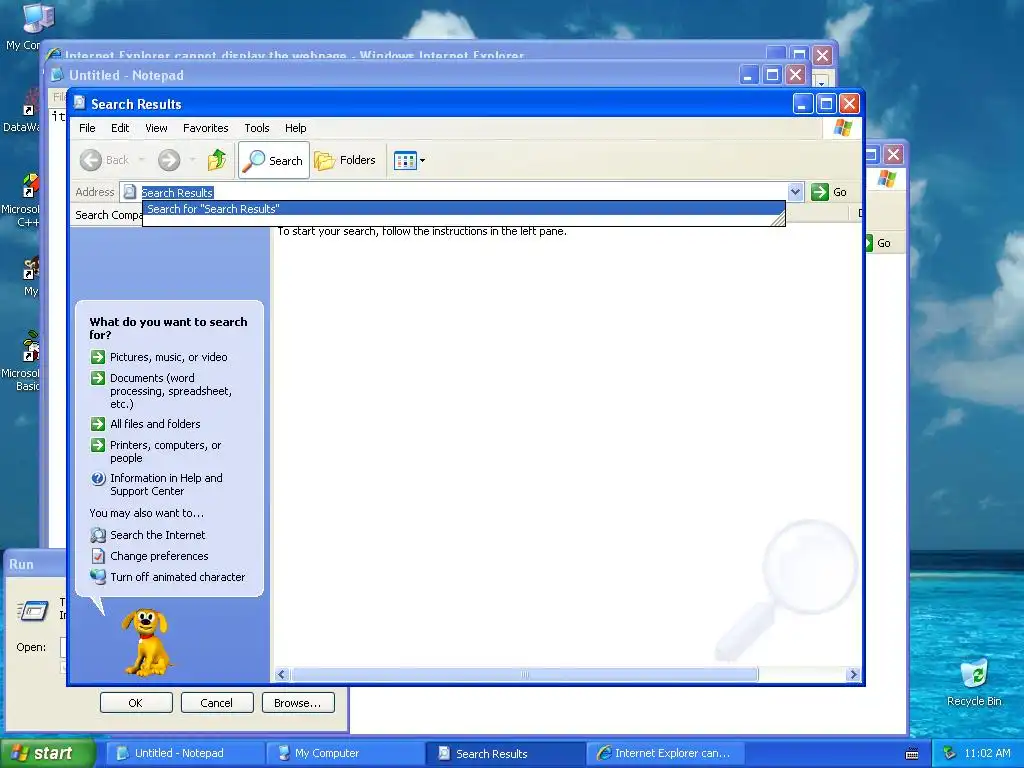
Task: Switch to Internet Explorer taskbar button
Action: click(x=665, y=753)
